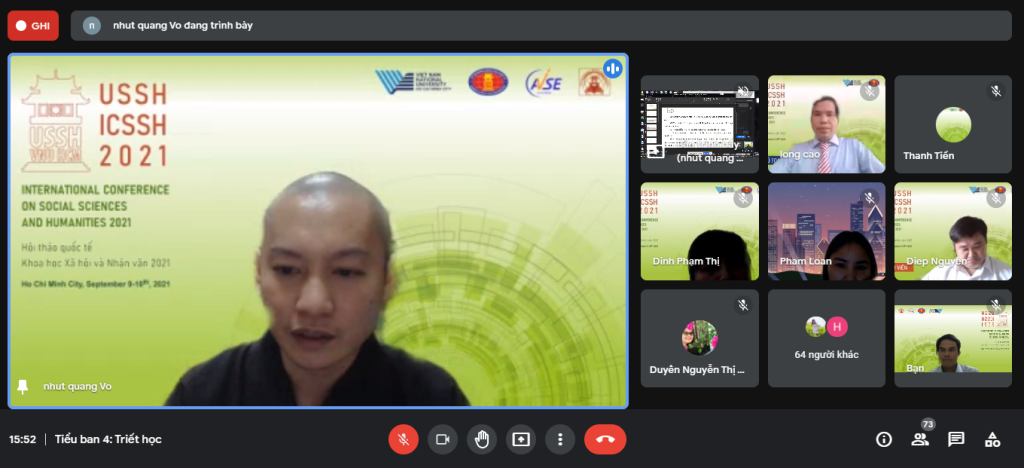Leave call with red hang-up button
This screenshot has width=1024, height=468.
pyautogui.click(x=605, y=439)
